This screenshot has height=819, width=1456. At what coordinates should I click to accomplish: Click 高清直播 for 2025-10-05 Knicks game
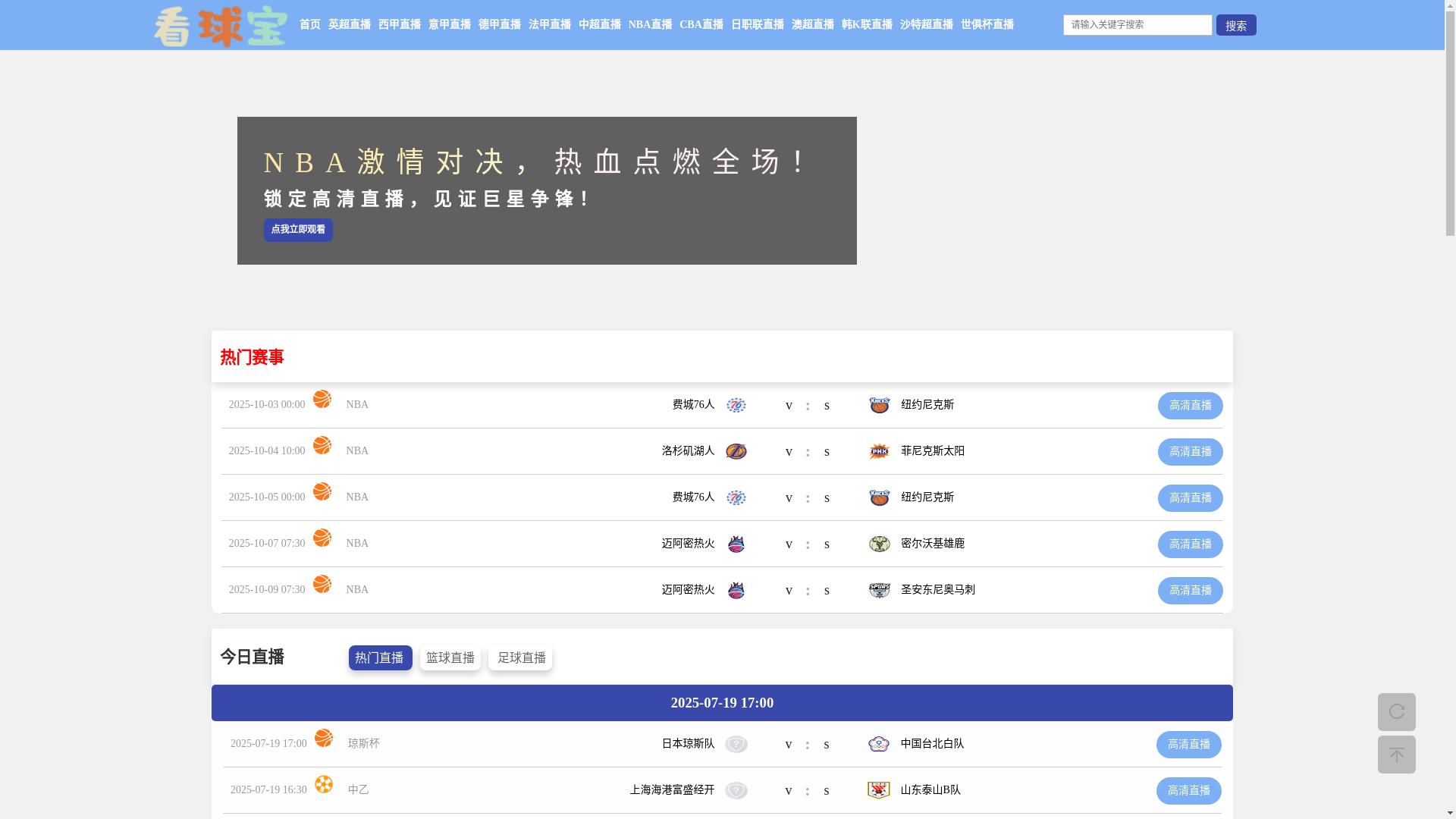coord(1191,498)
